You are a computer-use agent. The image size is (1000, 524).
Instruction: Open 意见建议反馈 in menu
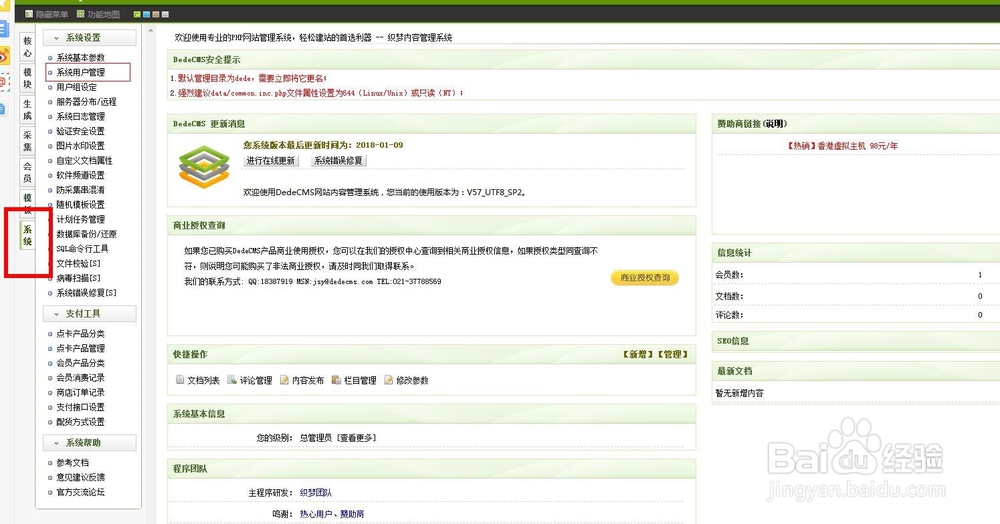[80, 477]
